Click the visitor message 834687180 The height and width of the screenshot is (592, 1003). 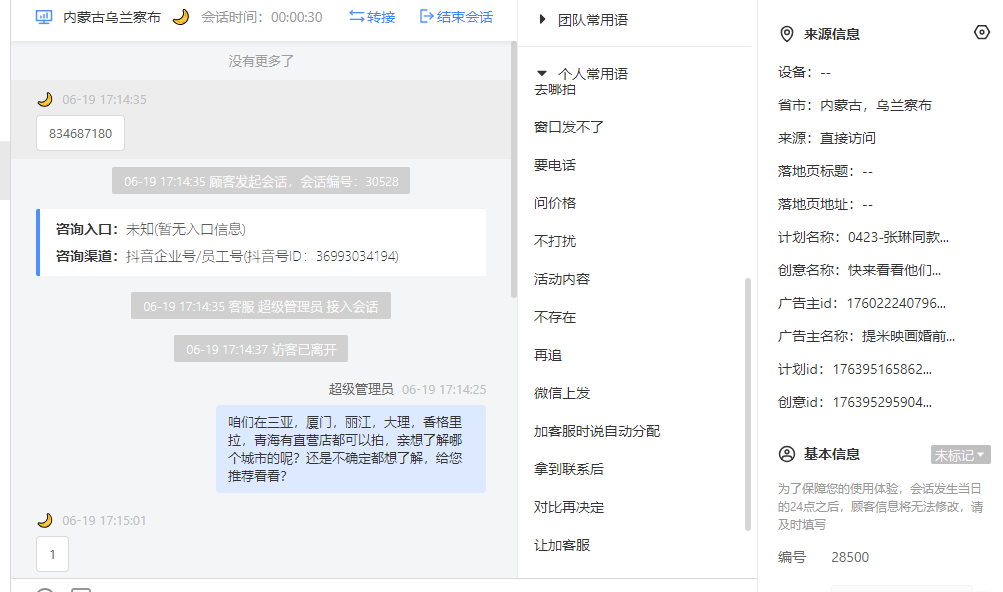(x=81, y=133)
